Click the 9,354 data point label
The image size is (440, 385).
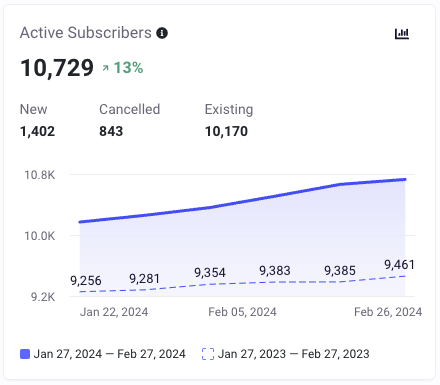[x=210, y=273]
